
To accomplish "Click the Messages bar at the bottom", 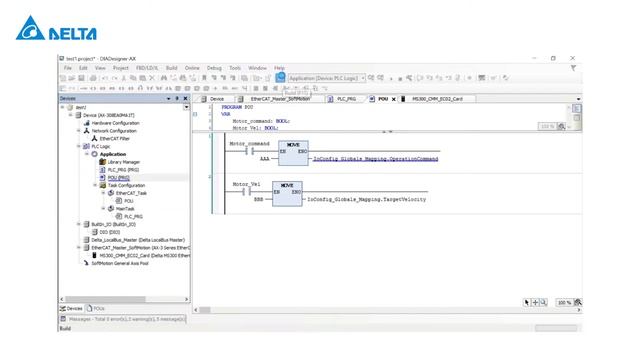I will [x=123, y=319].
